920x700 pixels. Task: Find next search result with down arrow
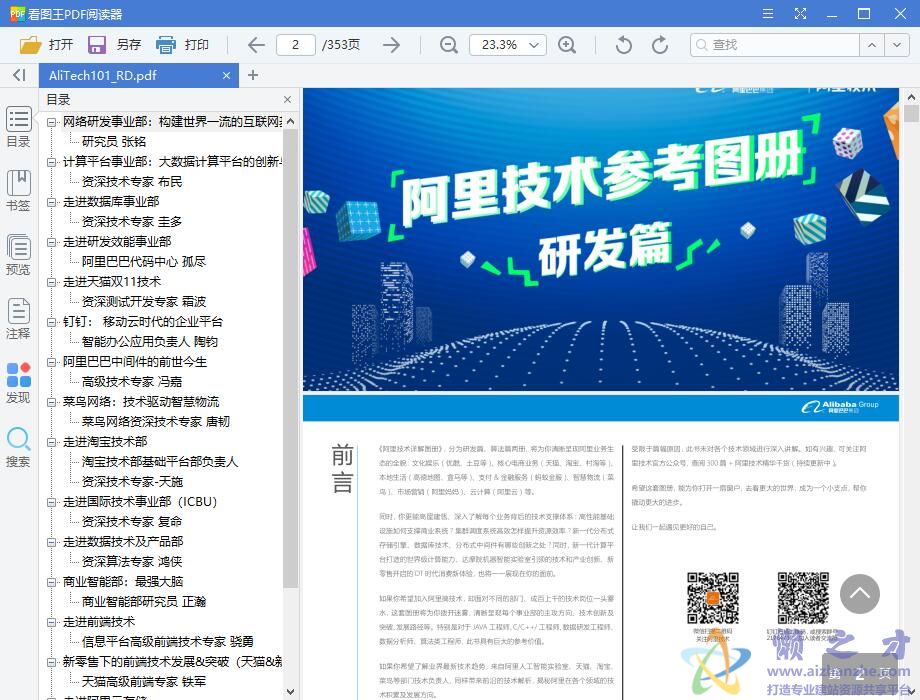(897, 45)
